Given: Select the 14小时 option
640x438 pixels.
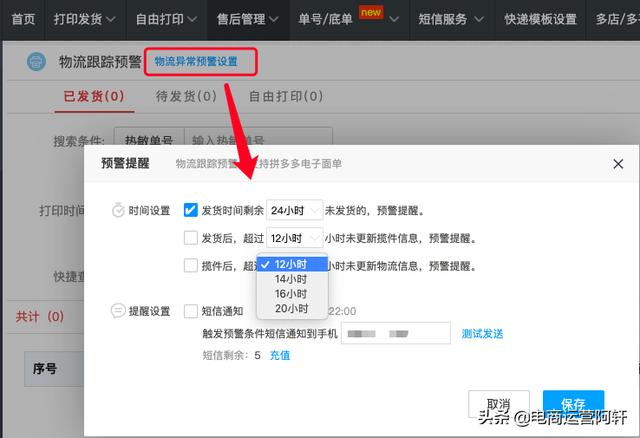Looking at the screenshot, I should coord(292,279).
